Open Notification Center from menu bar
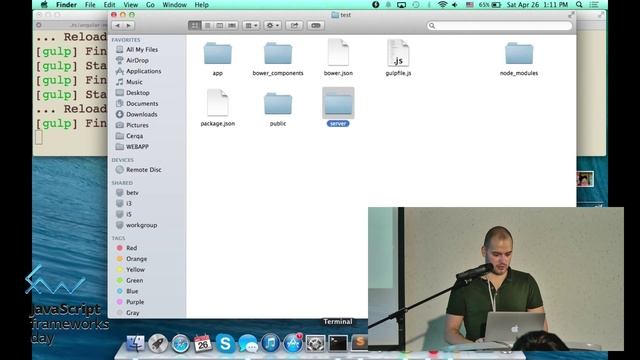Screen dimensions: 640x360 [594, 5]
